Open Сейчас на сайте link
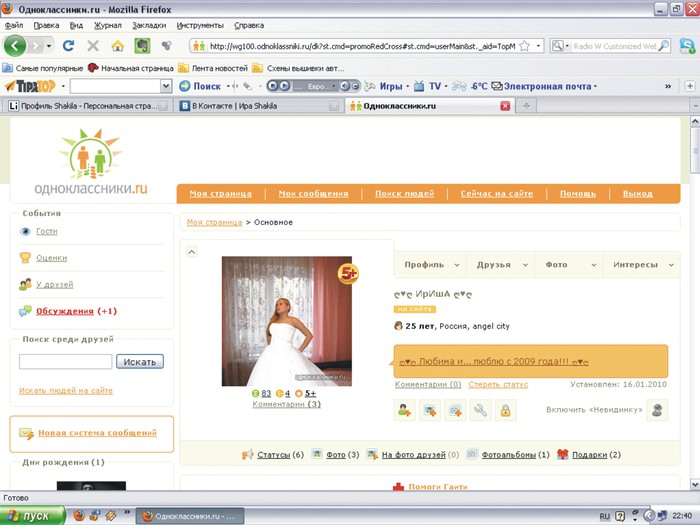The width and height of the screenshot is (700, 525). 497,194
